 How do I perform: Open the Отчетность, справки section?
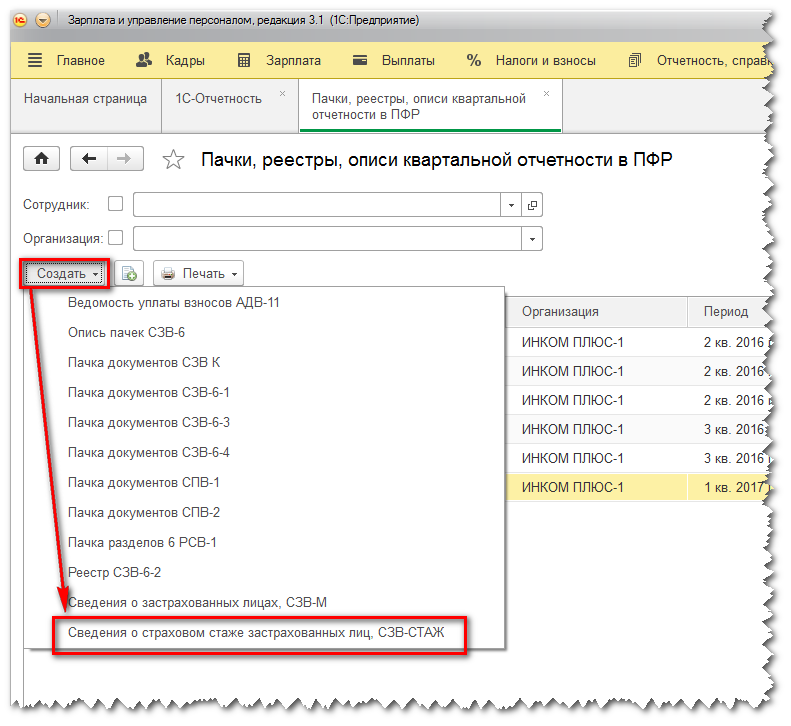tap(714, 61)
